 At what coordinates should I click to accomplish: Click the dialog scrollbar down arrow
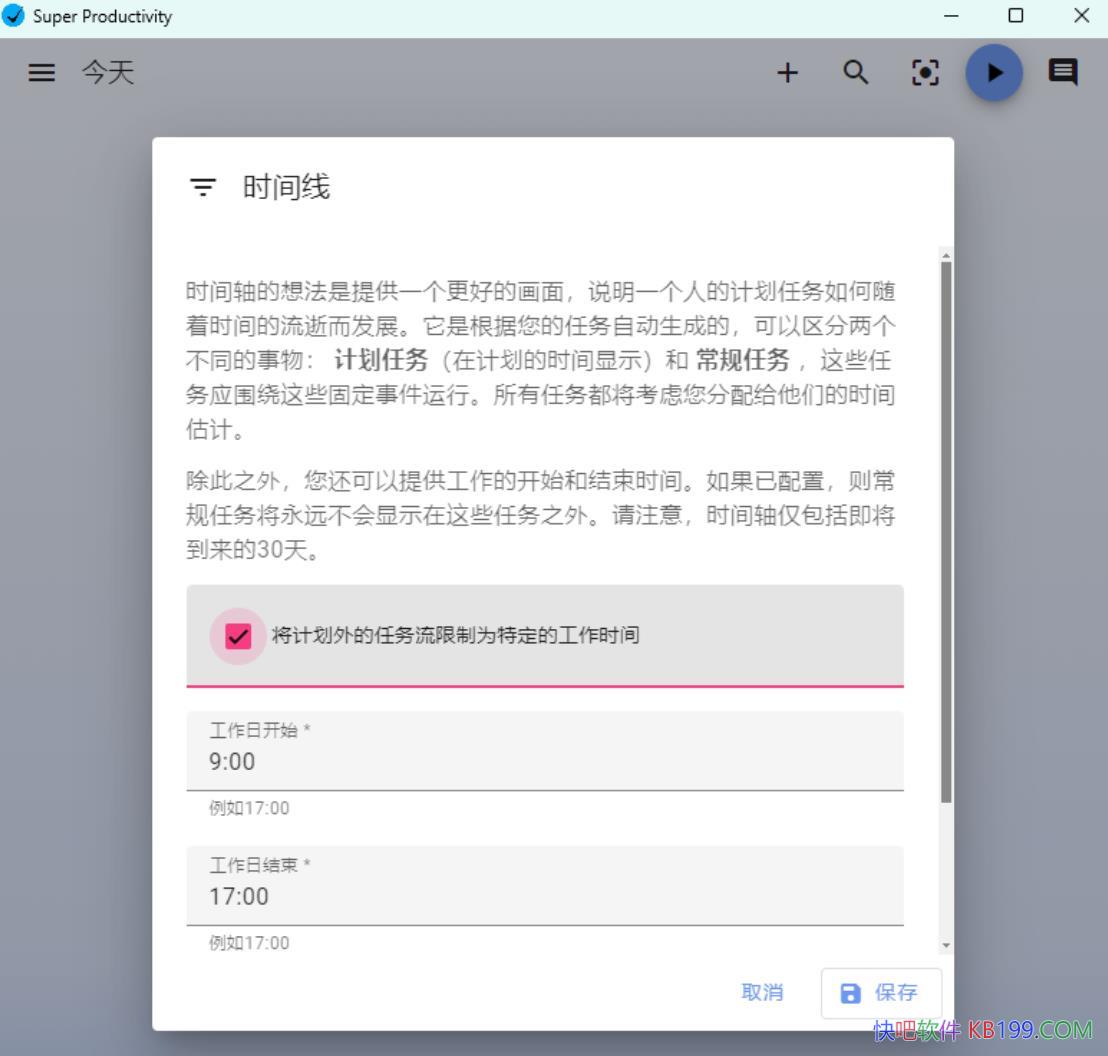pyautogui.click(x=946, y=946)
